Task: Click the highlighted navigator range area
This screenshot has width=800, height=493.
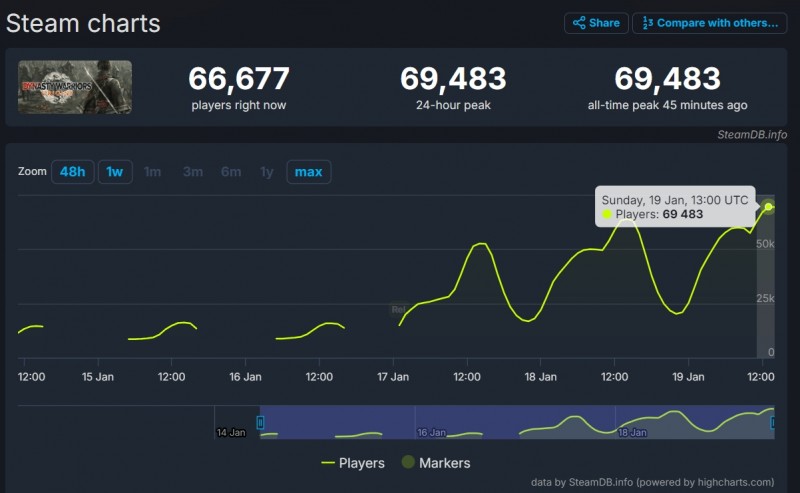Action: tap(515, 422)
